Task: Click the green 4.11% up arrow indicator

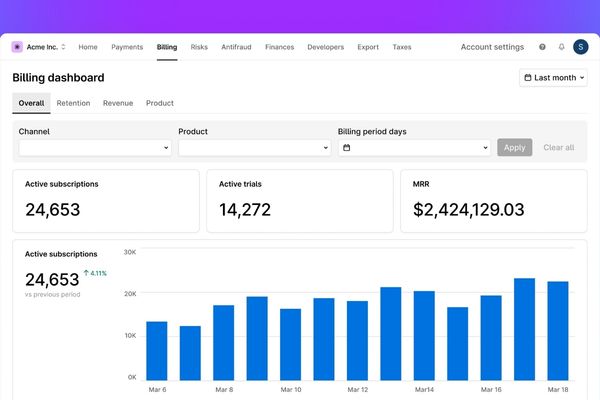Action: [95, 273]
